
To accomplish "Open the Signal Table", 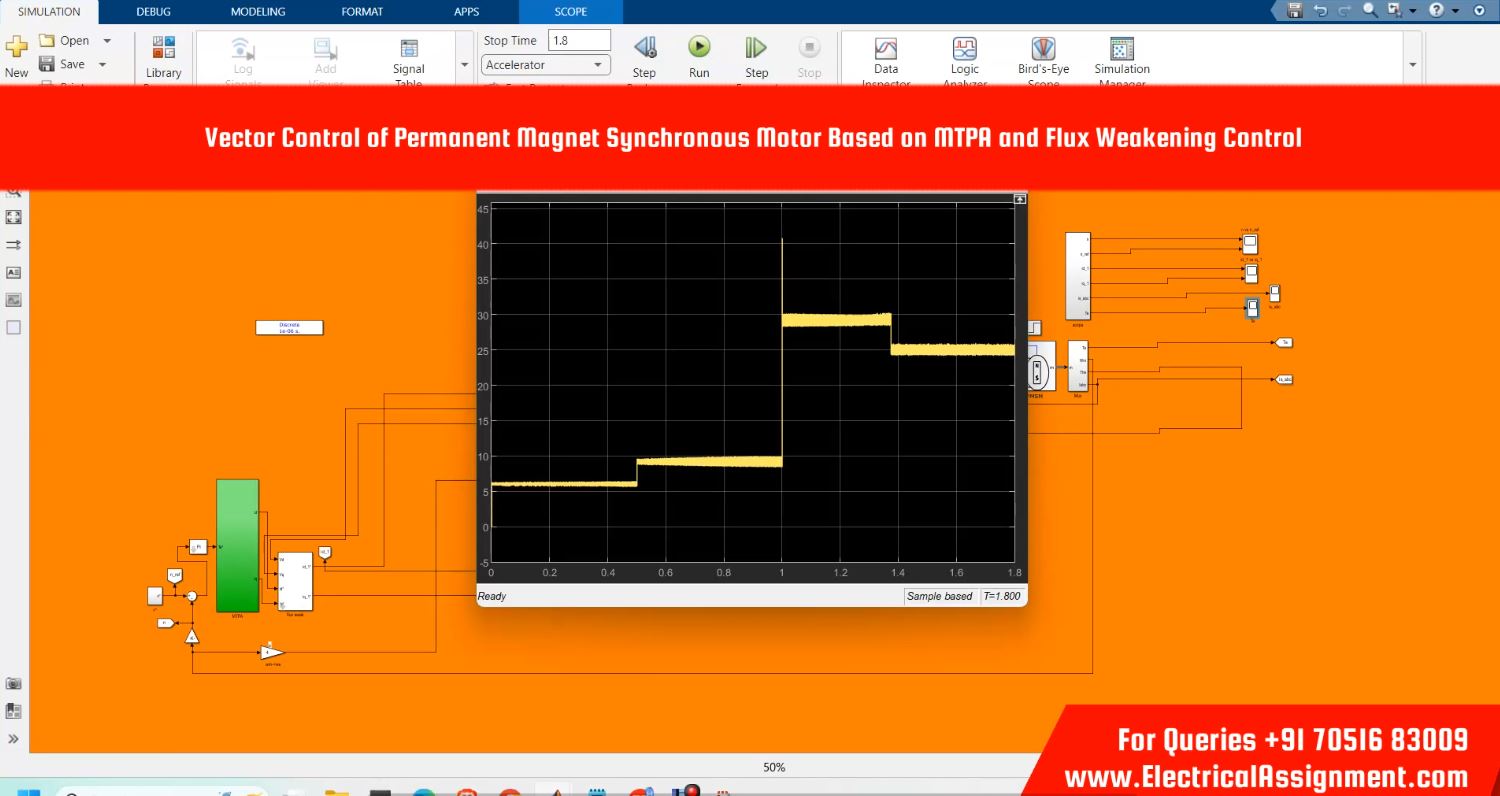I will pyautogui.click(x=408, y=50).
